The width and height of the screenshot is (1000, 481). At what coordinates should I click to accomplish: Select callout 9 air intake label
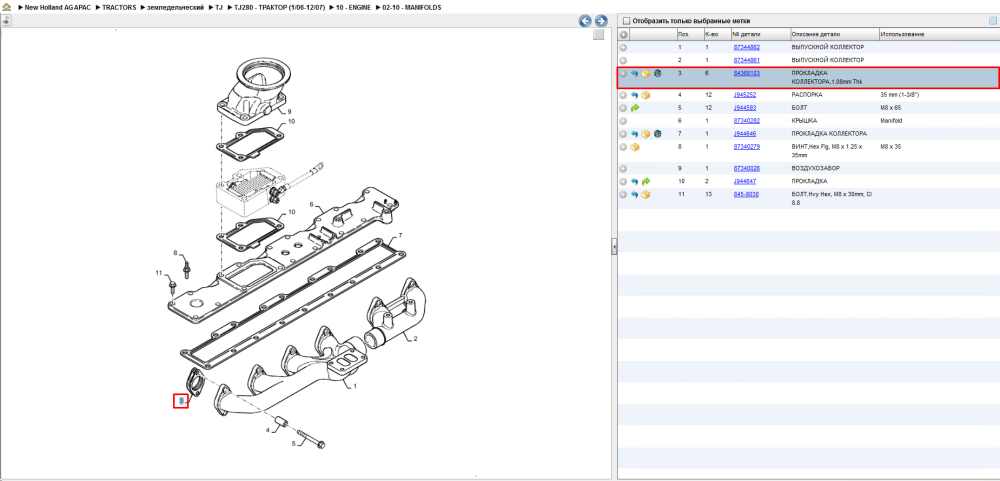[x=289, y=112]
